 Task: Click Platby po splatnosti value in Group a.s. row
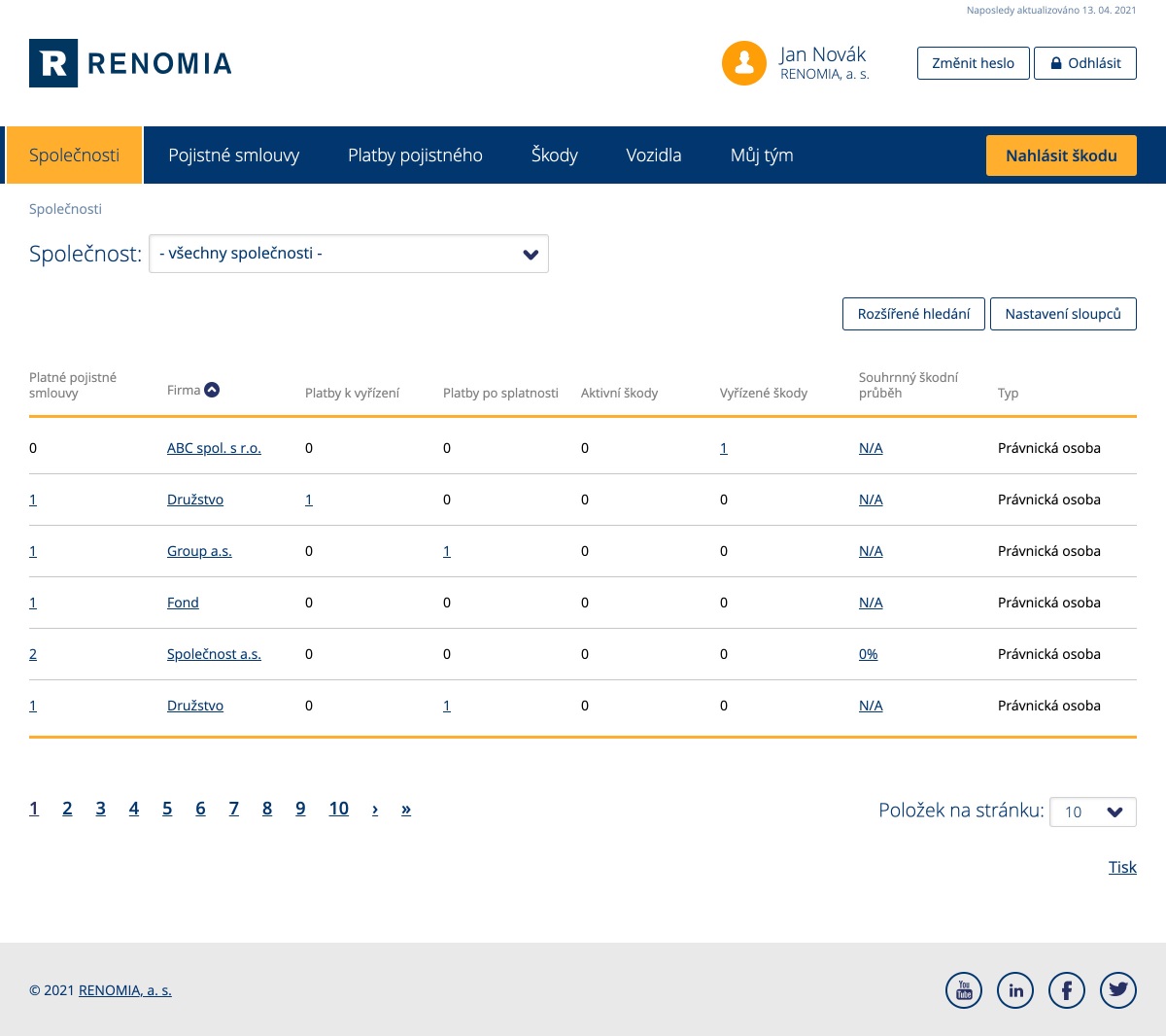pyautogui.click(x=447, y=551)
